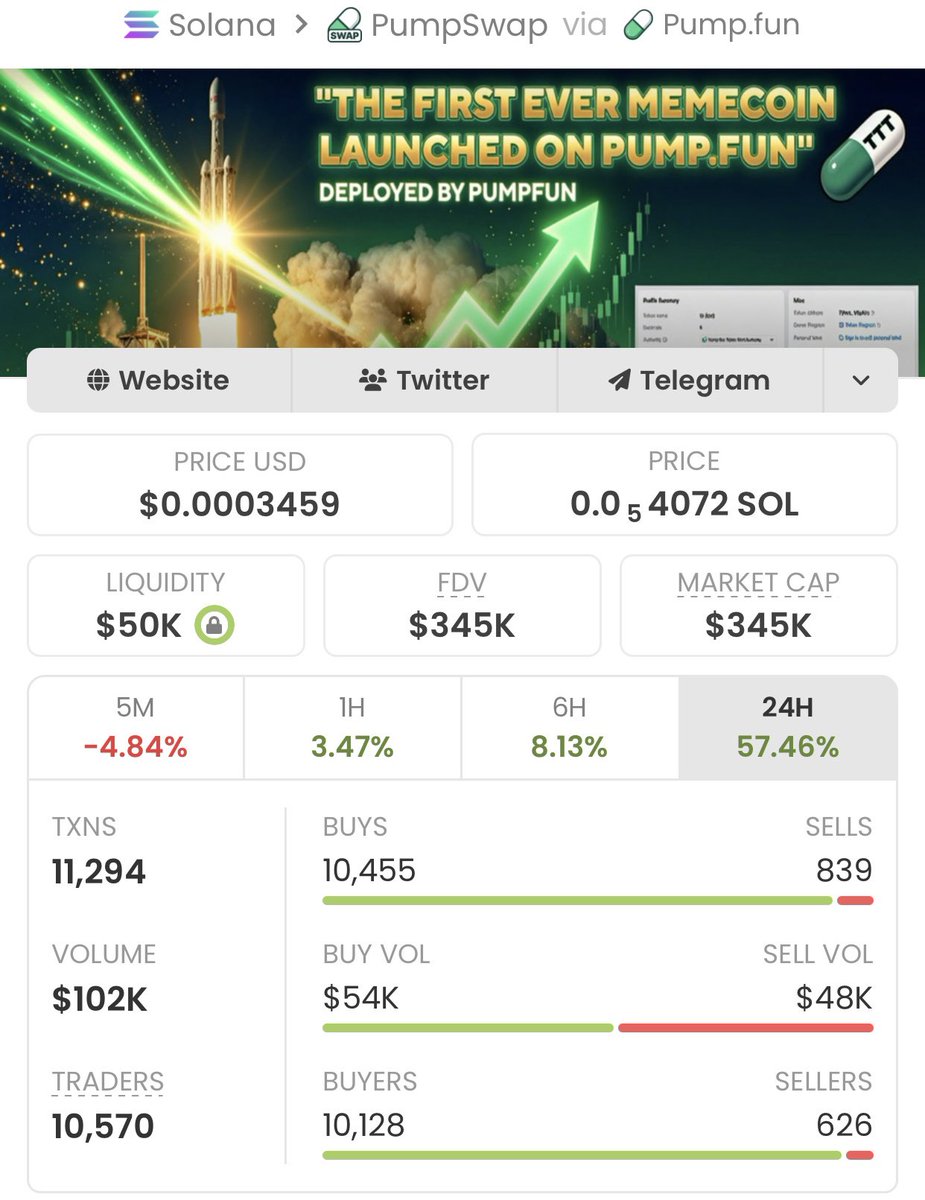Click the globe icon on Website

pyautogui.click(x=98, y=380)
